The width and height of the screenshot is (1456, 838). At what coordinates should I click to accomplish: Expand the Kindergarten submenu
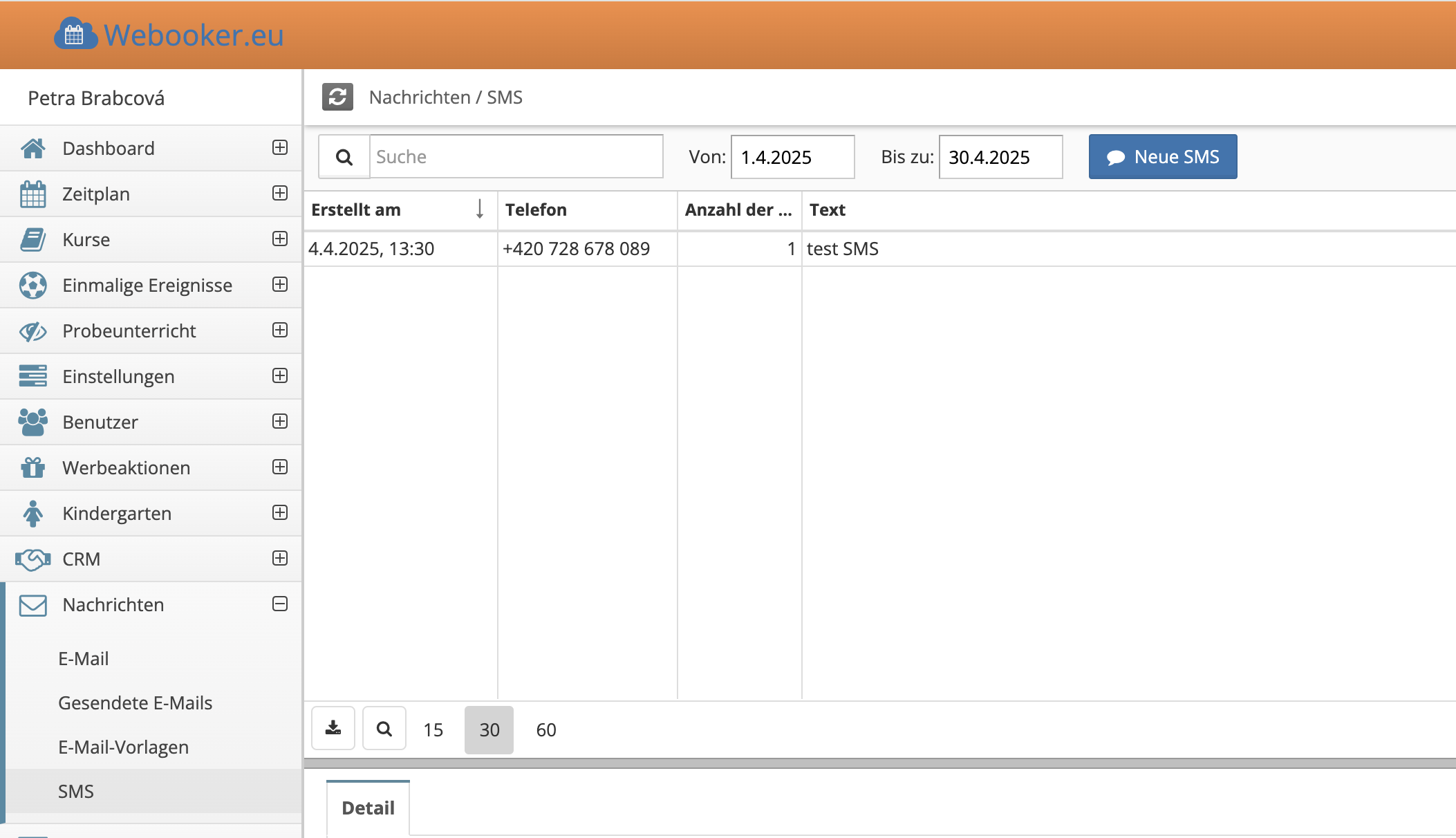point(280,513)
